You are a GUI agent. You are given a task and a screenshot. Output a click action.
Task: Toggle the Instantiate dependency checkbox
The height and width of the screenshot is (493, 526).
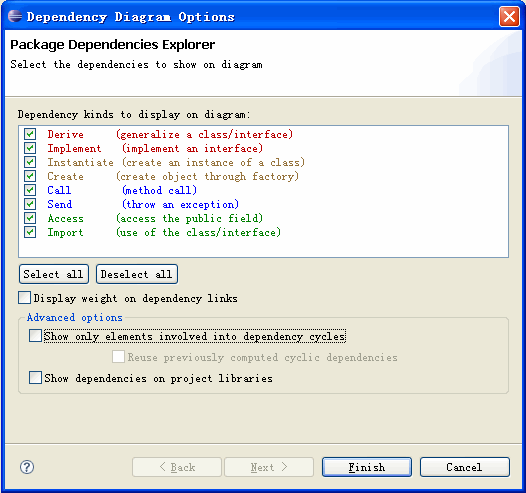[x=30, y=162]
